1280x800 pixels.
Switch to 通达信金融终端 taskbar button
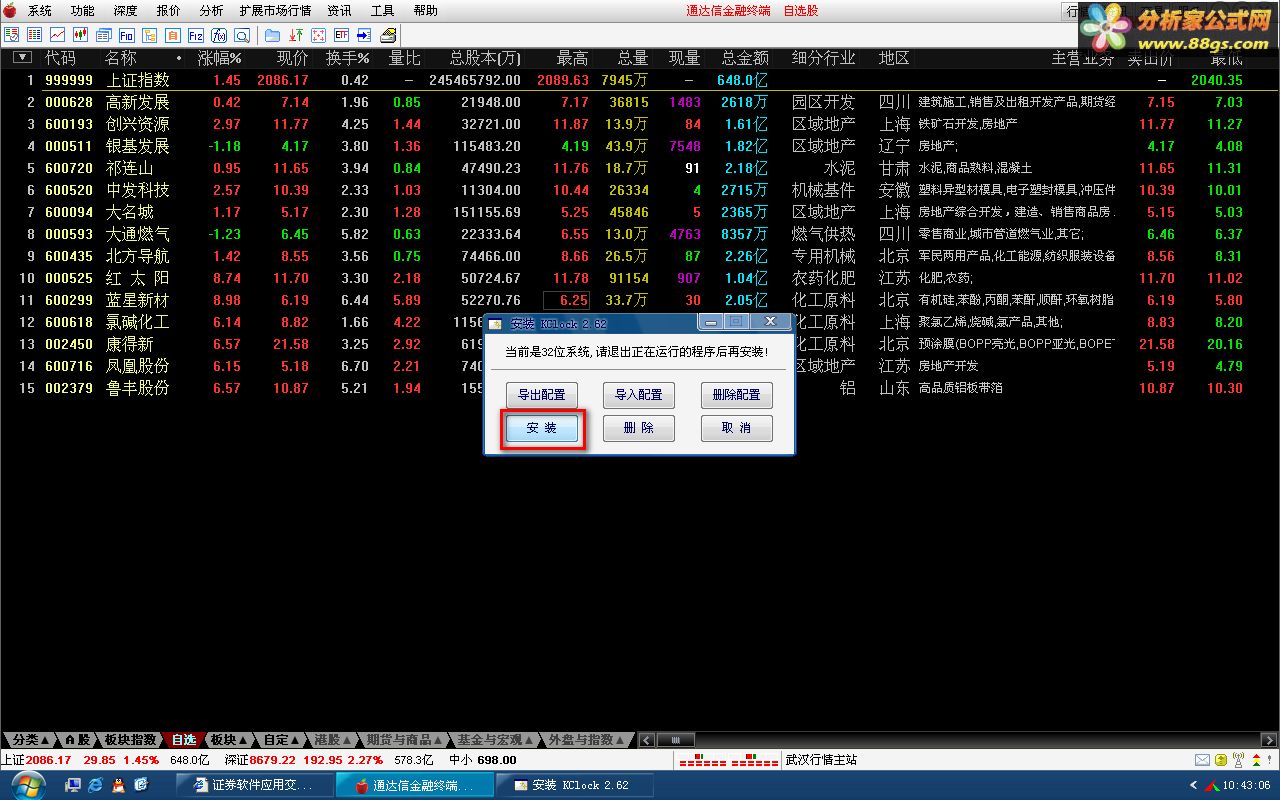pyautogui.click(x=414, y=785)
